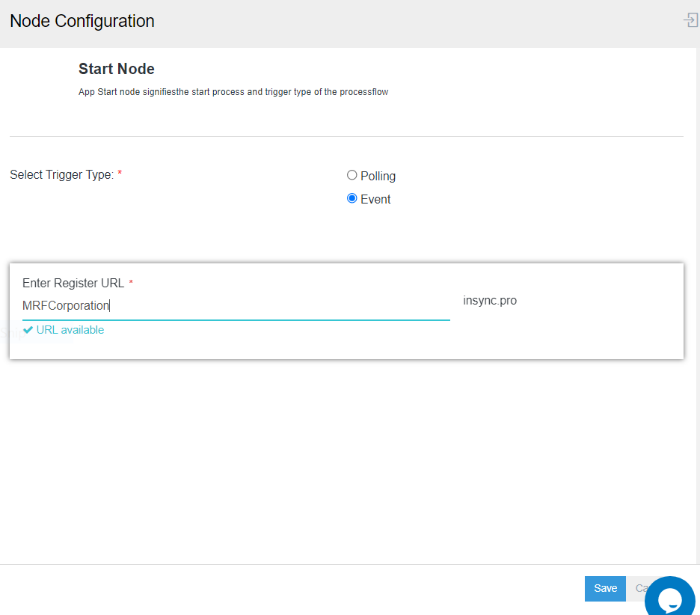Click the MRFCorporation text in URL field

coord(66,306)
